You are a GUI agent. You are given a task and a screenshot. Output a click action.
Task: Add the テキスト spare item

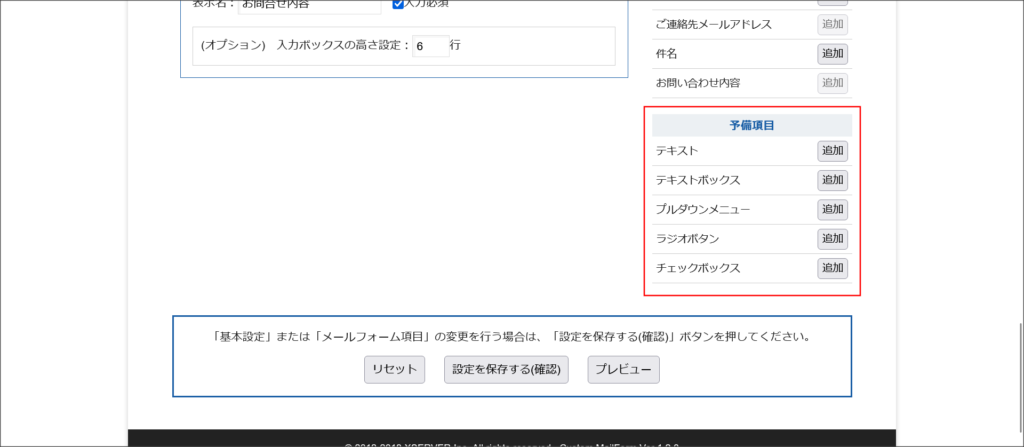pyautogui.click(x=833, y=151)
